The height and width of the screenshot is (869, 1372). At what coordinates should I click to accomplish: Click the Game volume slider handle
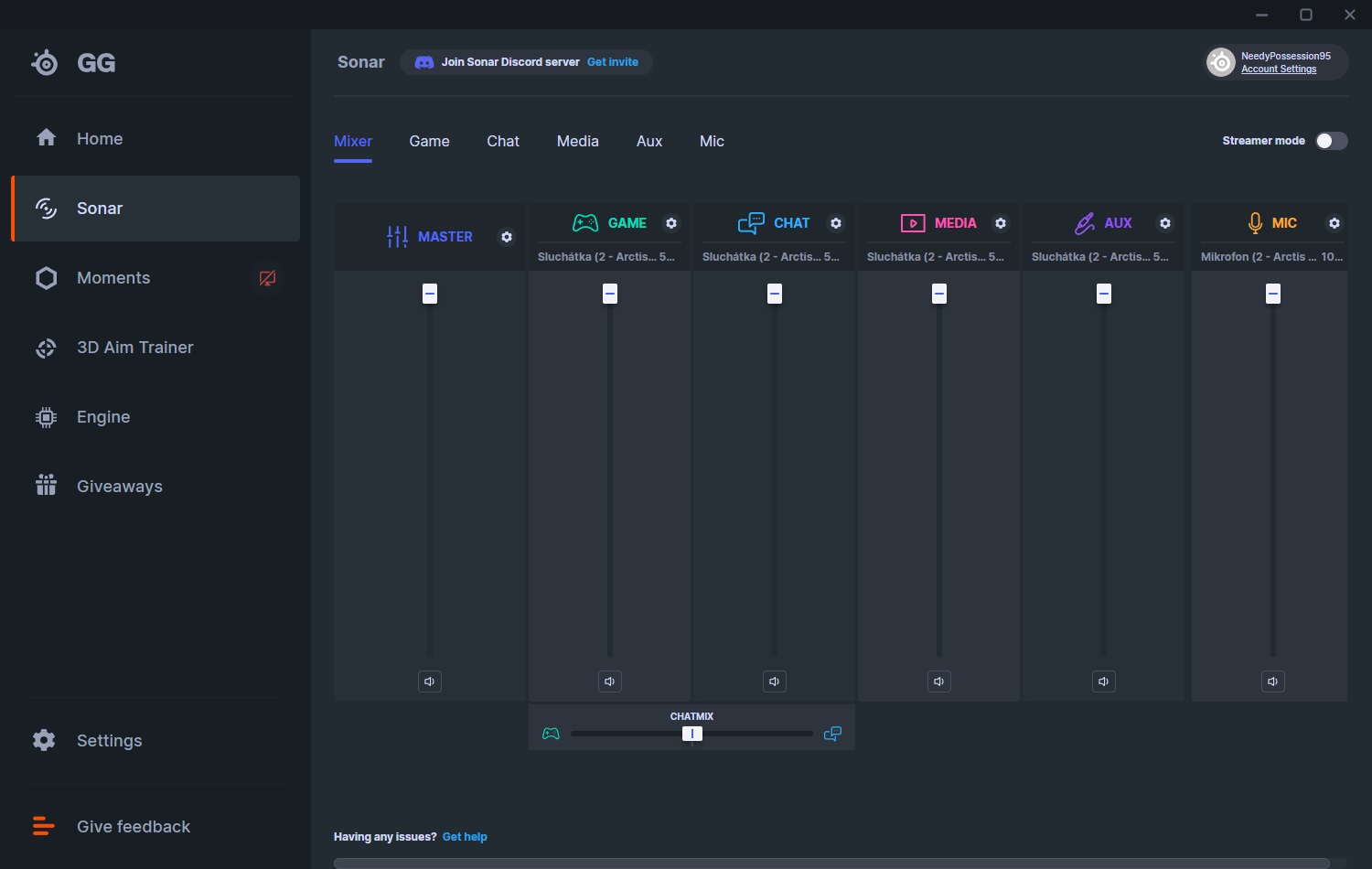610,294
